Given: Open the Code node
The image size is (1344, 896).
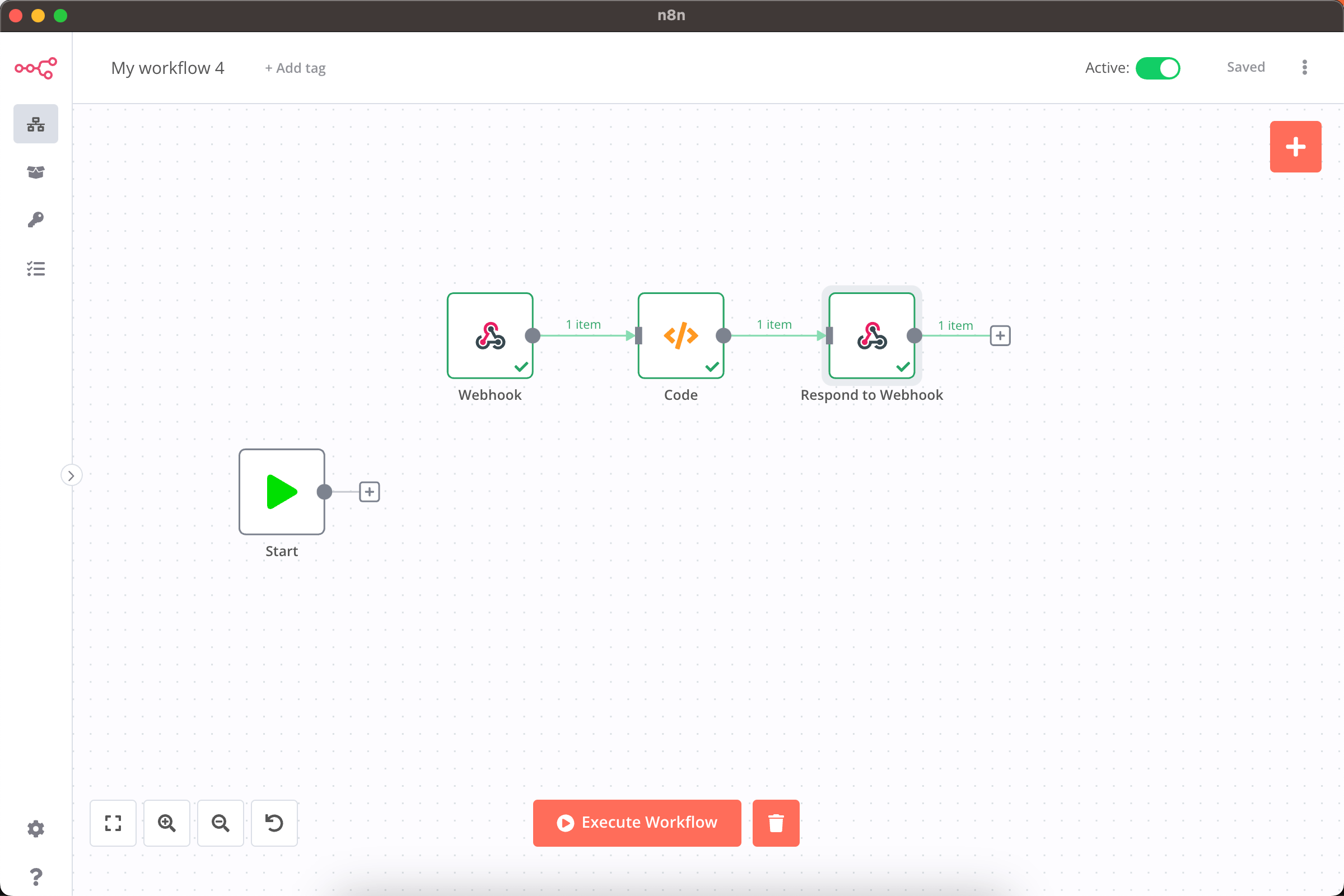Looking at the screenshot, I should pos(680,335).
